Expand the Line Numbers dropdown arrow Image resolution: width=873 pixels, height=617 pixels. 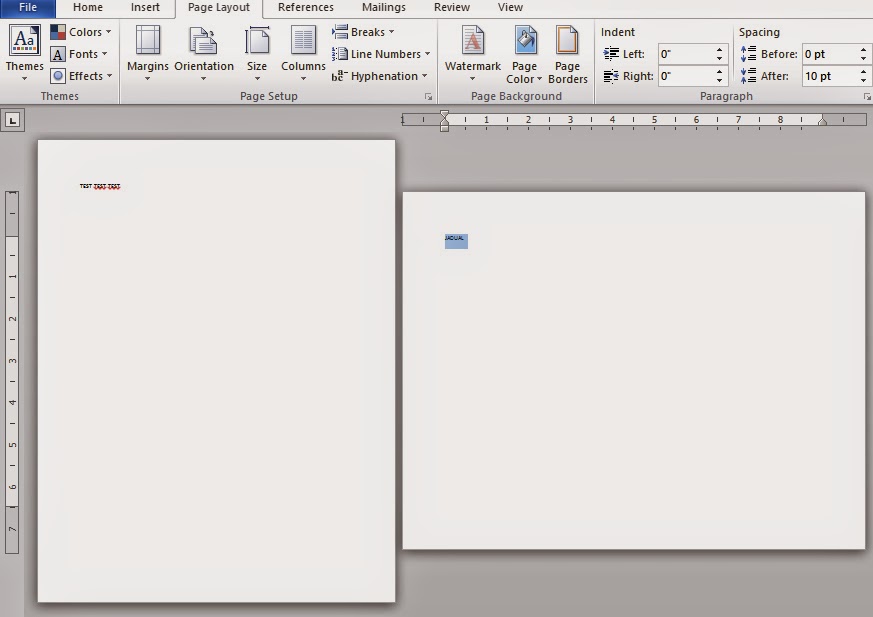[427, 54]
